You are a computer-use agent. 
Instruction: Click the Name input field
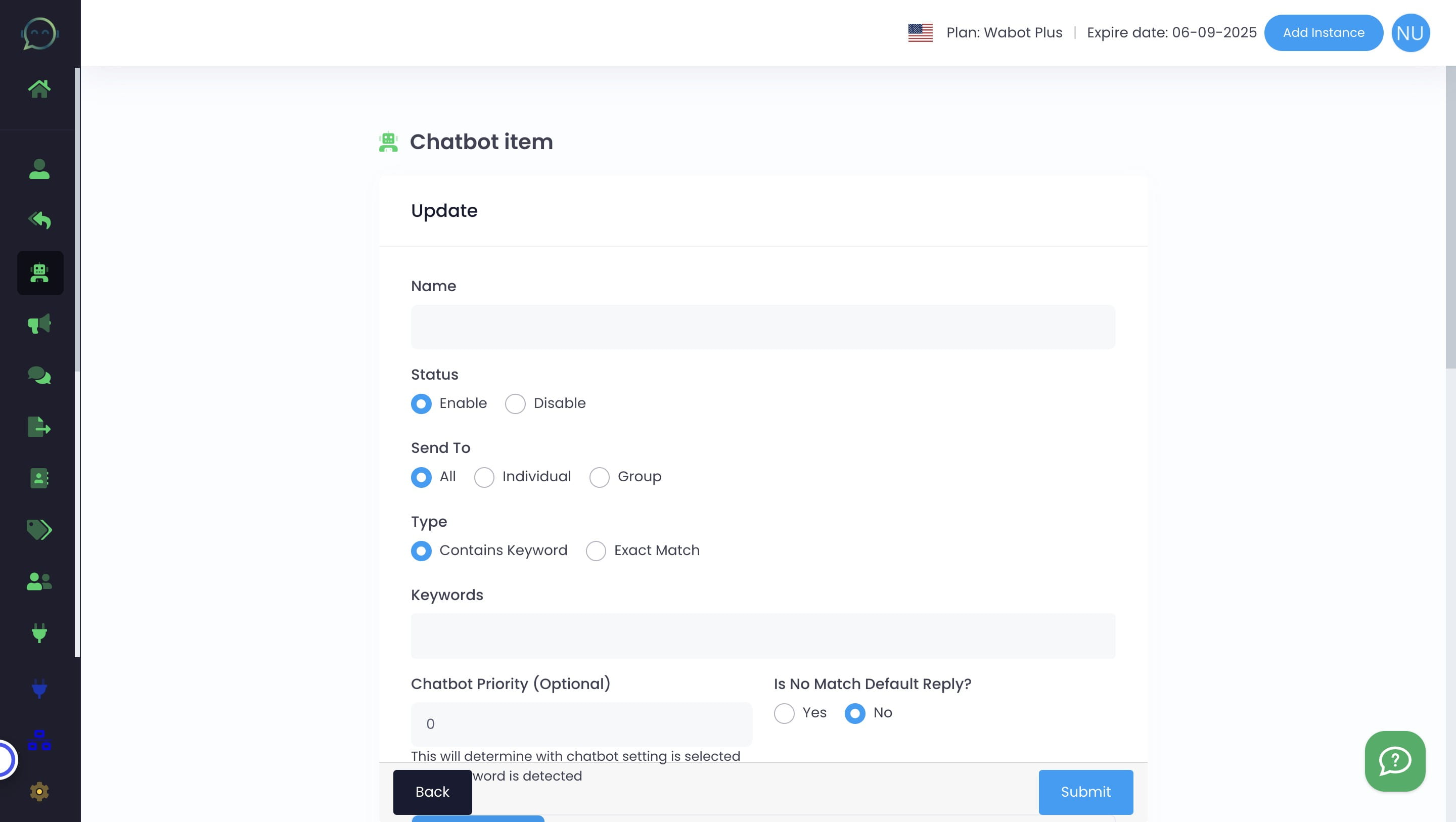click(x=763, y=327)
